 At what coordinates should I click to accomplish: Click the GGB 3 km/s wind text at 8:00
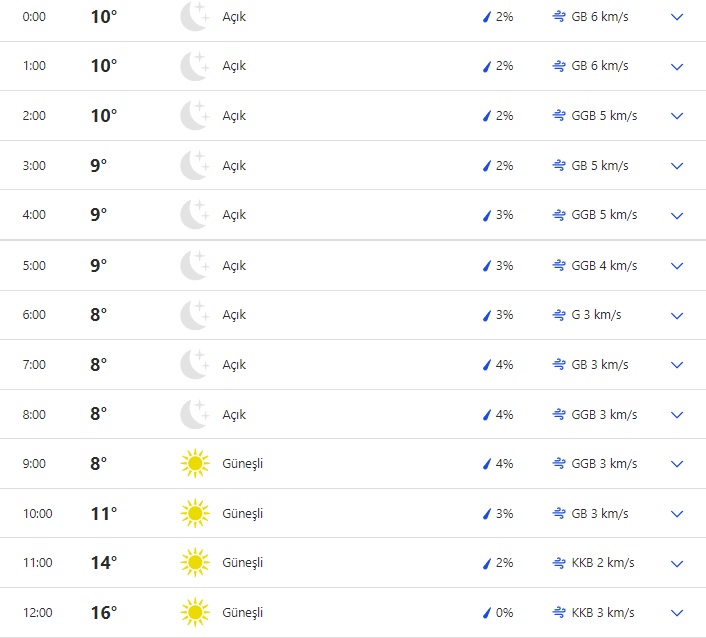coord(604,414)
